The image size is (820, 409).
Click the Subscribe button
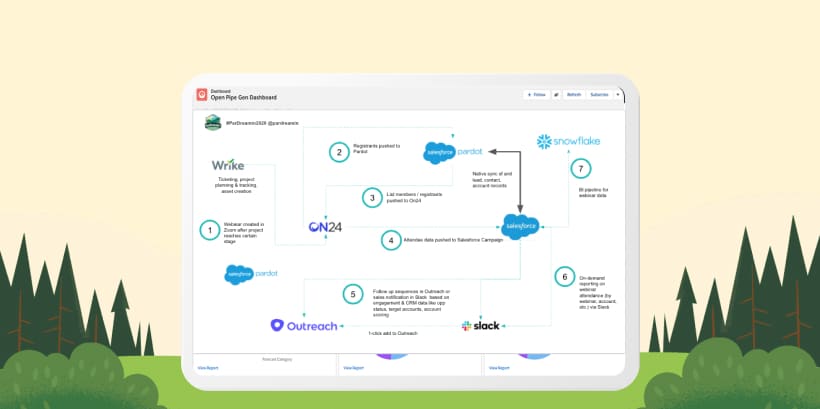599,94
